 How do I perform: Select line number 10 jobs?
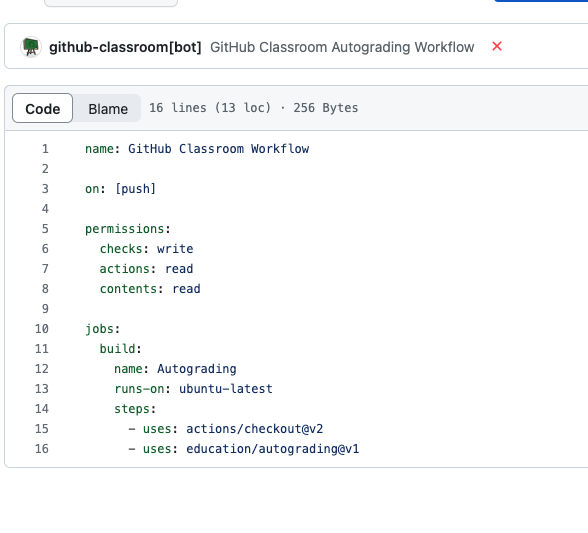click(42, 329)
